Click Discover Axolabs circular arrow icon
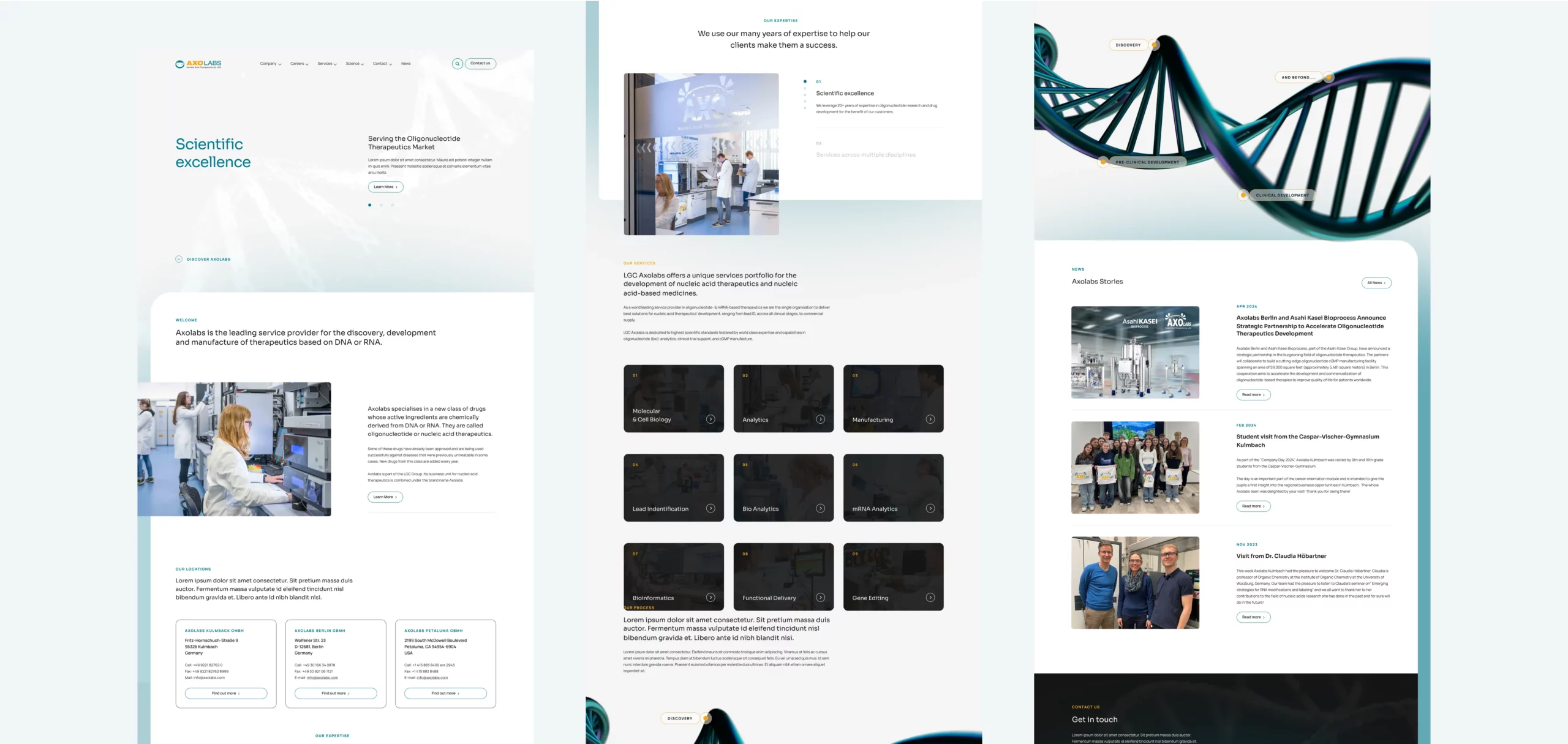The image size is (1568, 744). (179, 259)
